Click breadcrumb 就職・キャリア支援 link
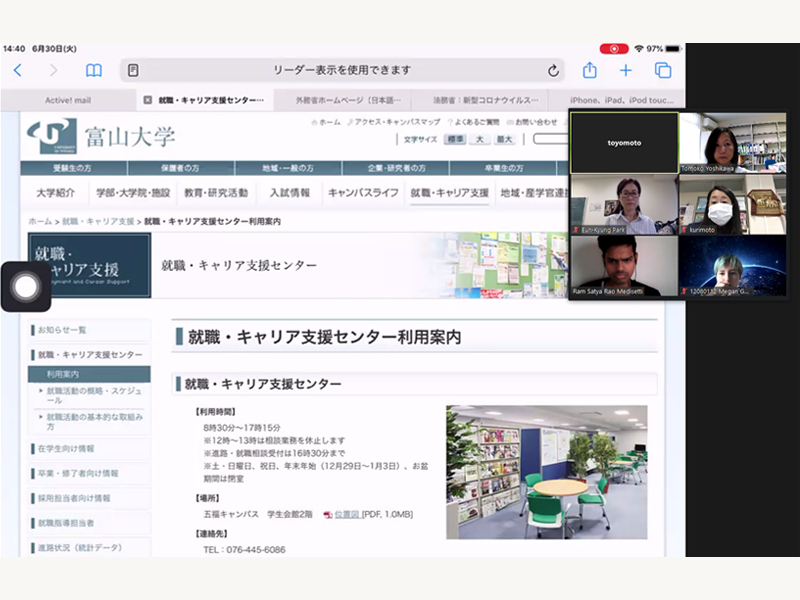 point(98,221)
